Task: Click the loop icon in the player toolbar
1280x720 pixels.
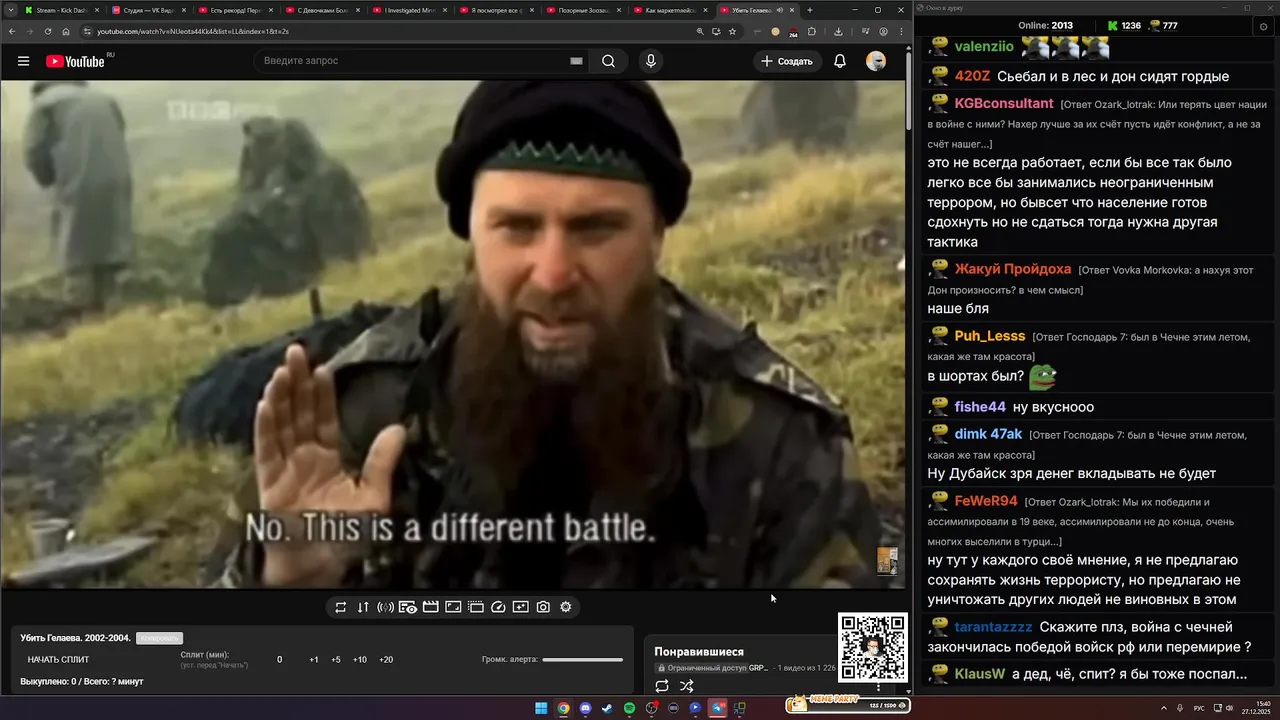Action: [341, 607]
